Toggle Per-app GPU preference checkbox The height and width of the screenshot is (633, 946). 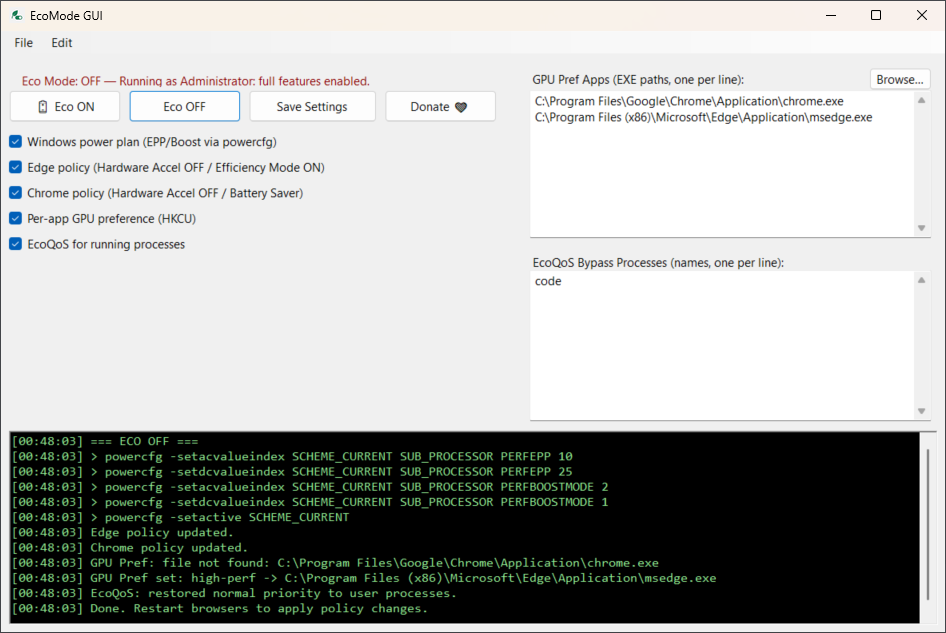(16, 218)
